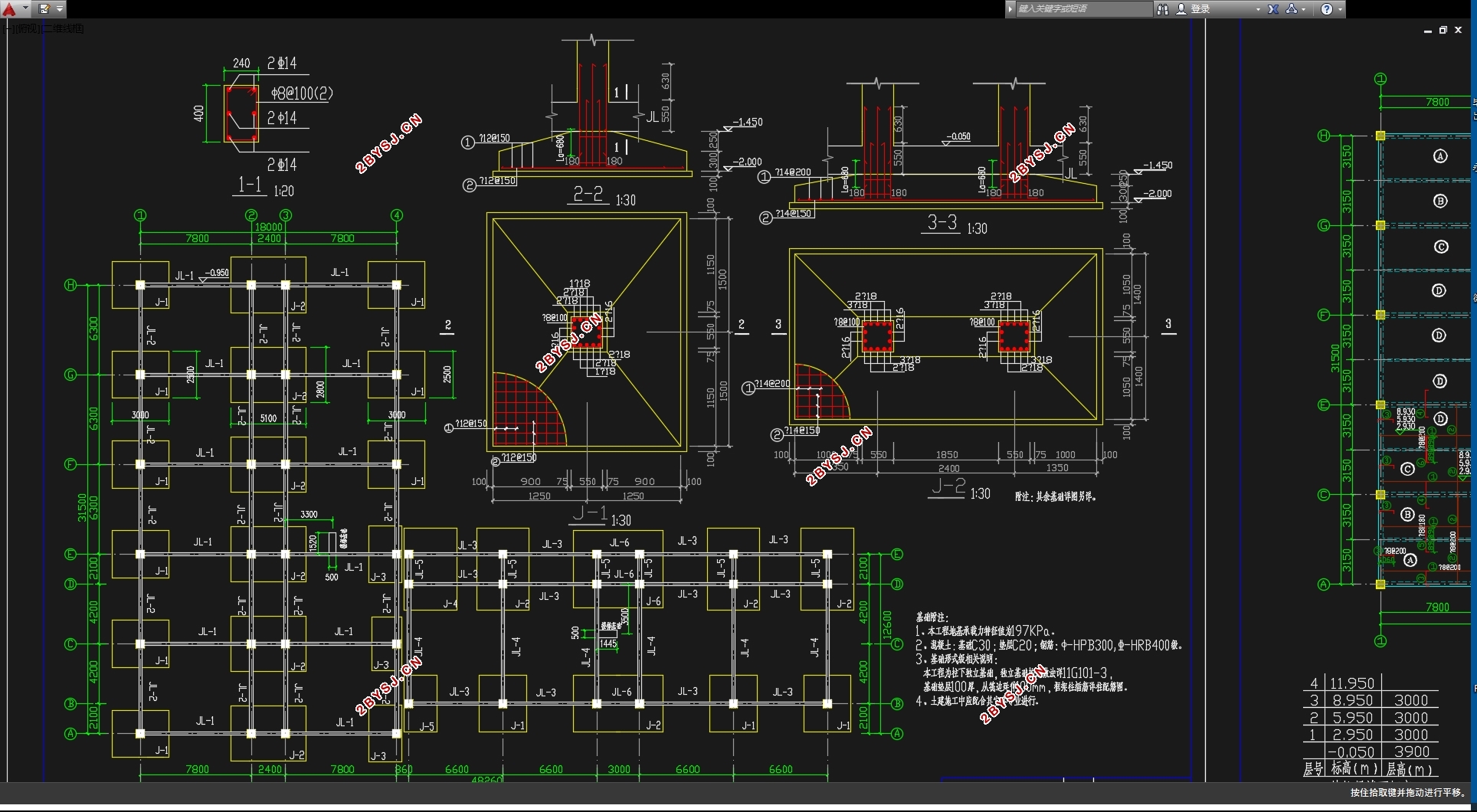The width and height of the screenshot is (1477, 812).
Task: Minimize the drawing window
Action: tap(1428, 31)
